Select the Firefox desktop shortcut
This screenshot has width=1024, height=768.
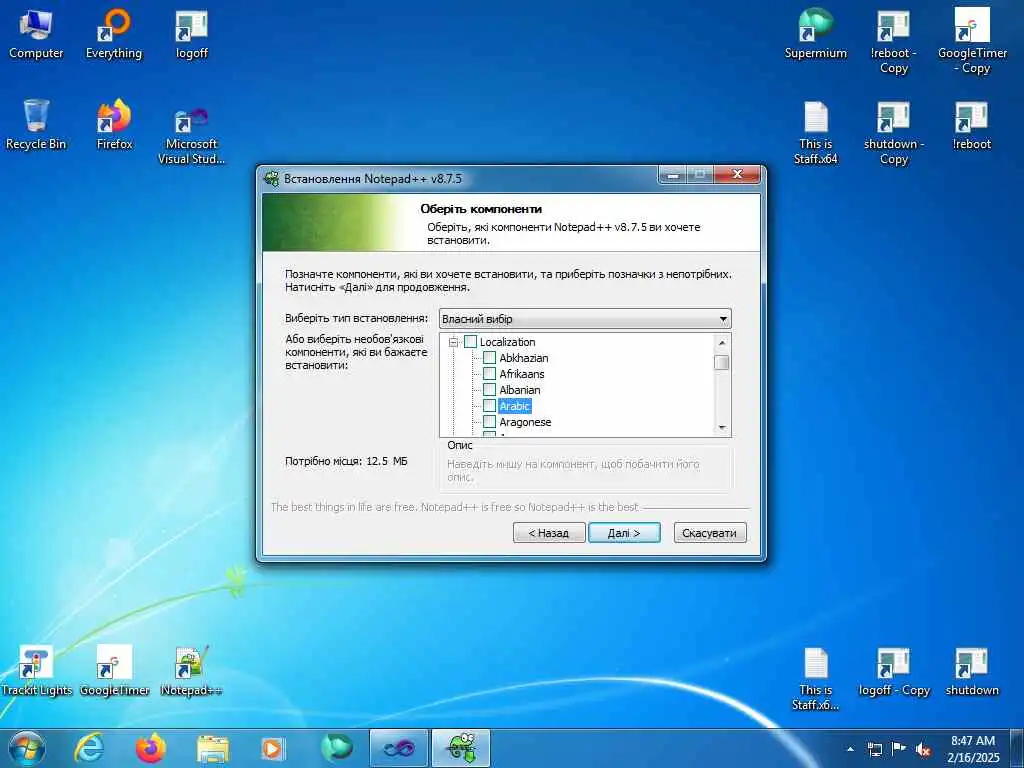click(114, 125)
